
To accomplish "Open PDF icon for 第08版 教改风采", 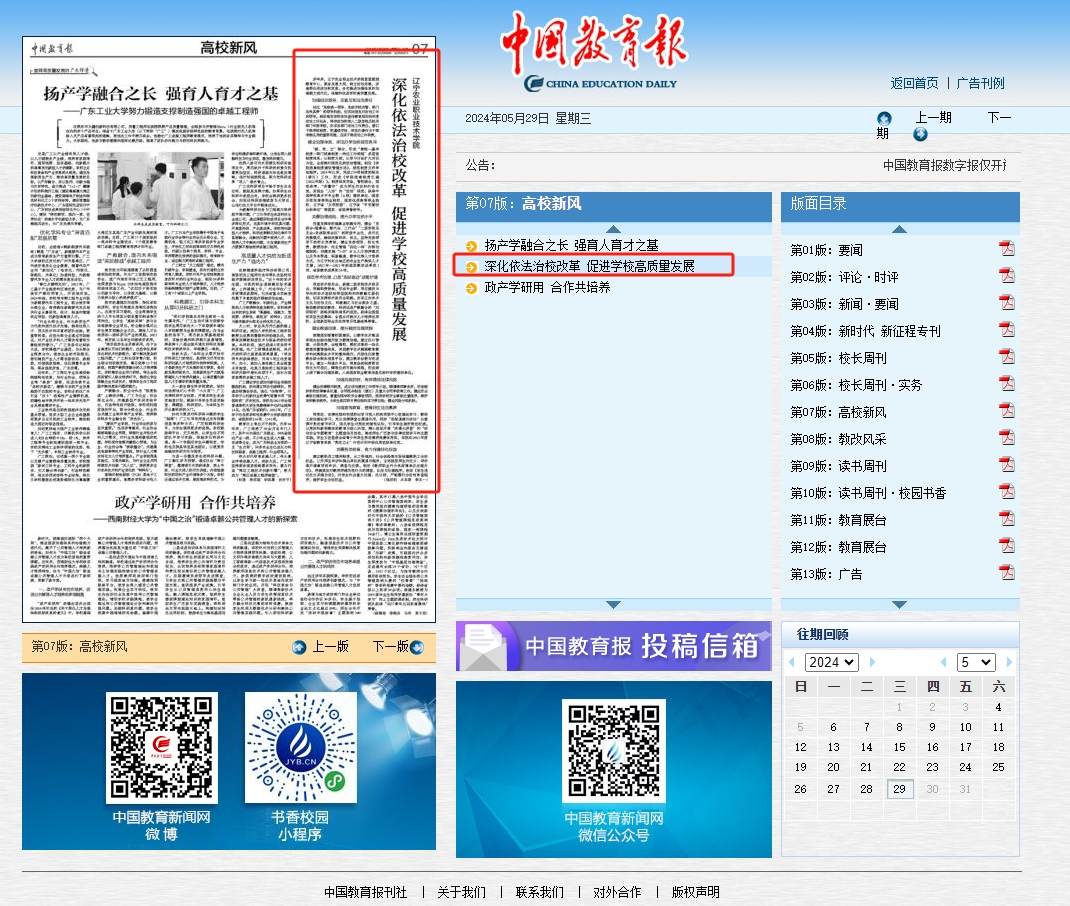I will pos(1007,437).
